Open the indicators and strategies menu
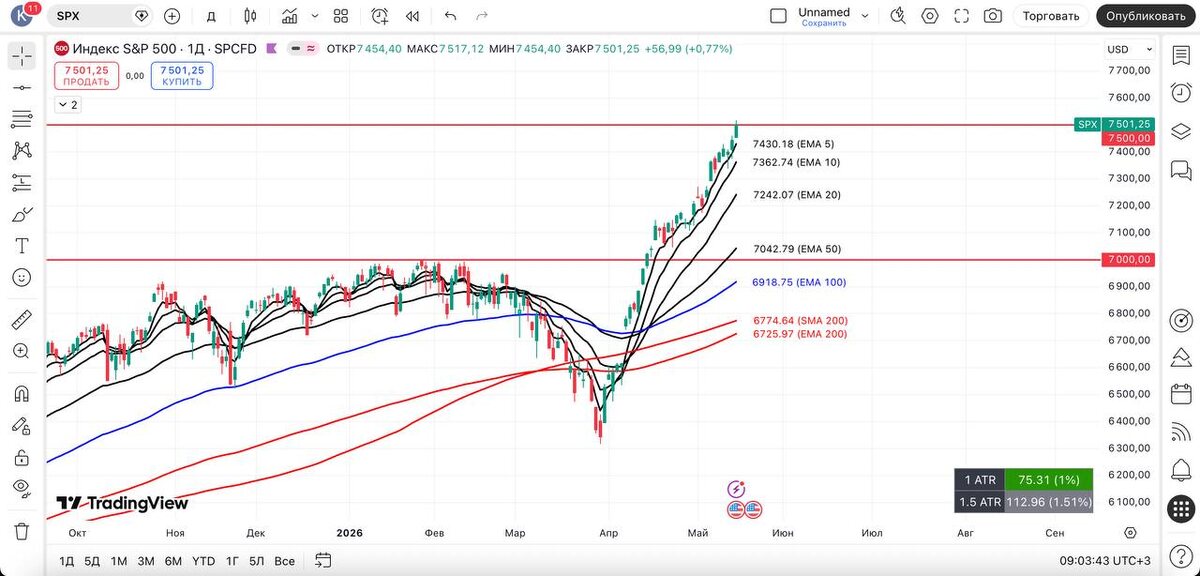 pos(289,16)
